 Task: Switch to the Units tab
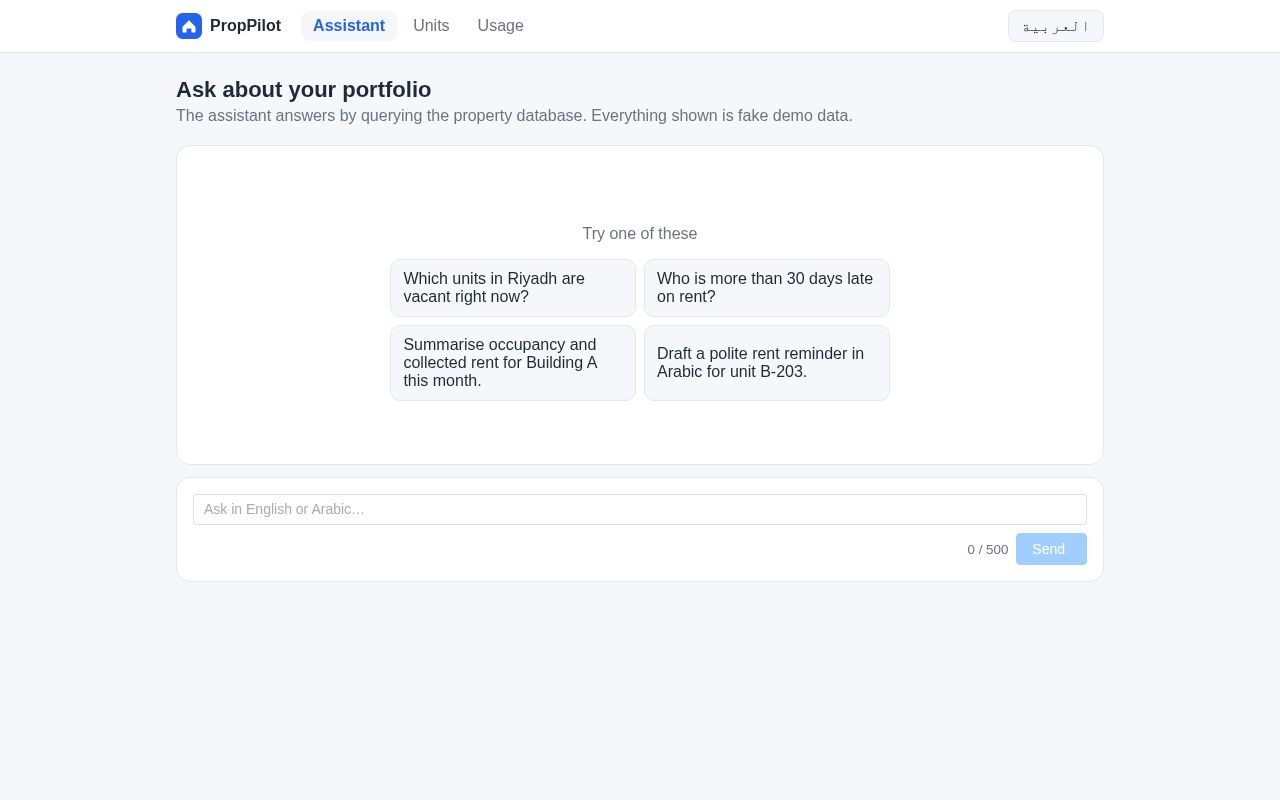coord(431,26)
